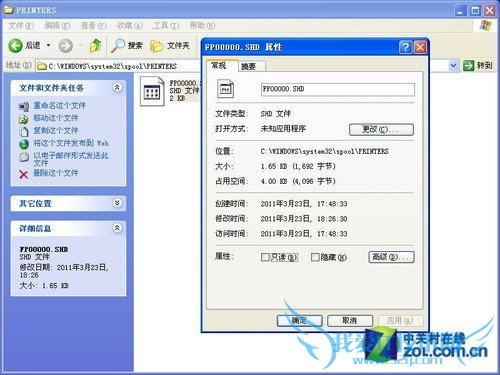Image resolution: width=500 pixels, height=375 pixels.
Task: Collapse the Details panel chevron
Action: pyautogui.click(x=117, y=228)
